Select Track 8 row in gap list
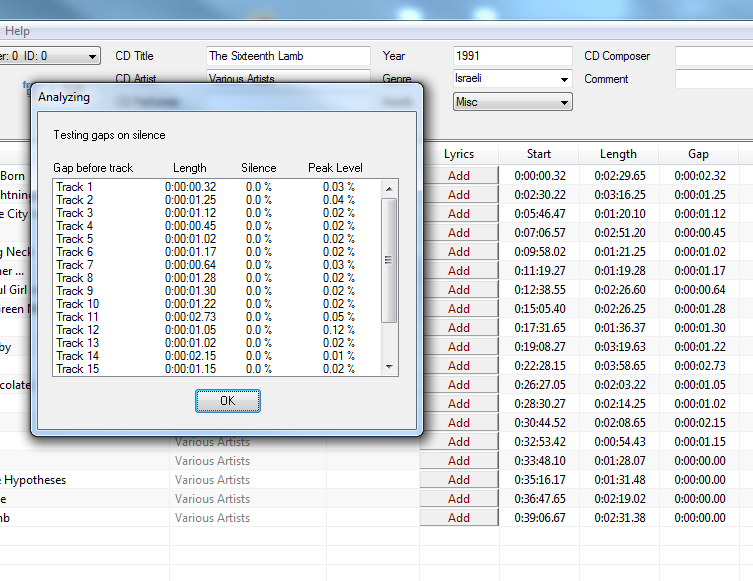 (217, 278)
